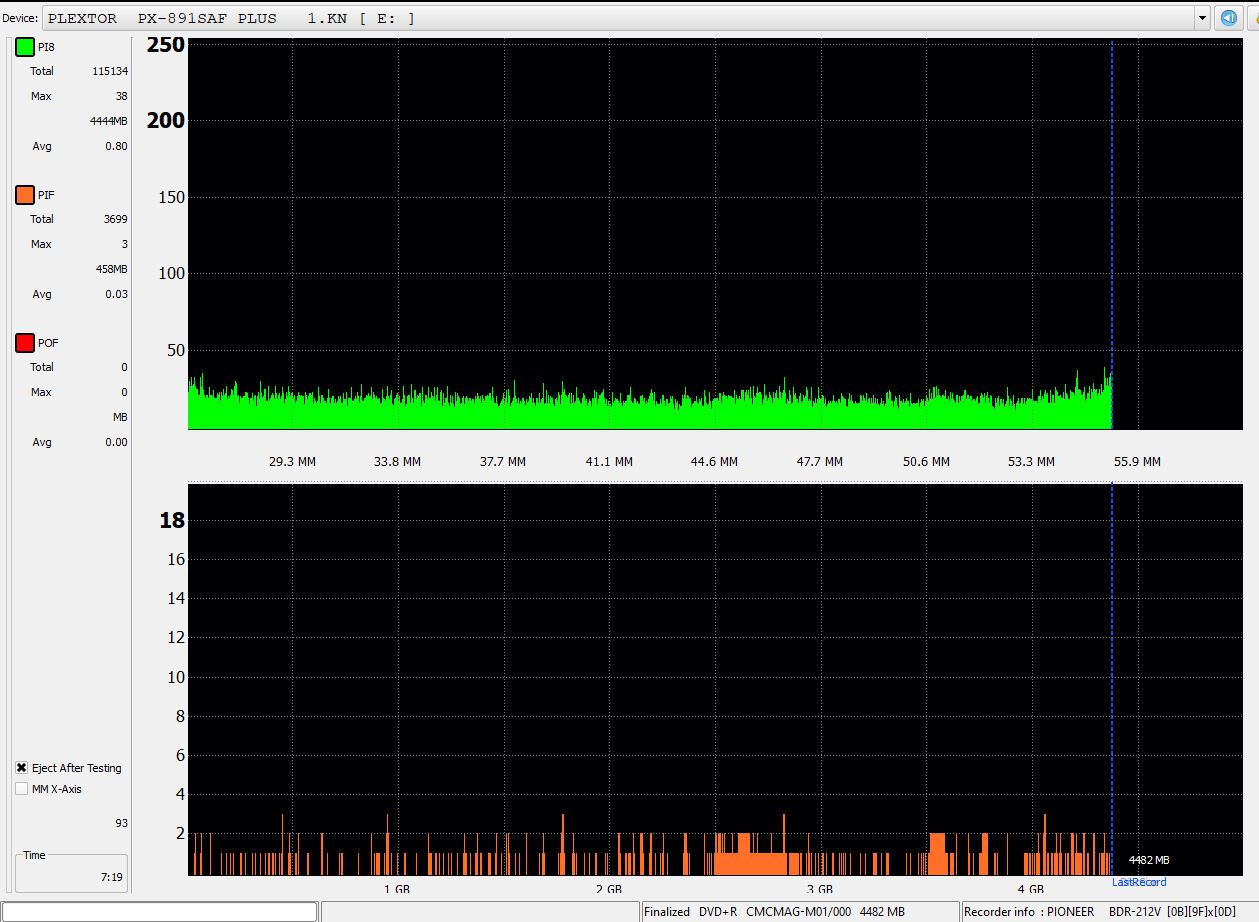Click the 3 GB mark on the PIF x-axis

click(x=819, y=889)
